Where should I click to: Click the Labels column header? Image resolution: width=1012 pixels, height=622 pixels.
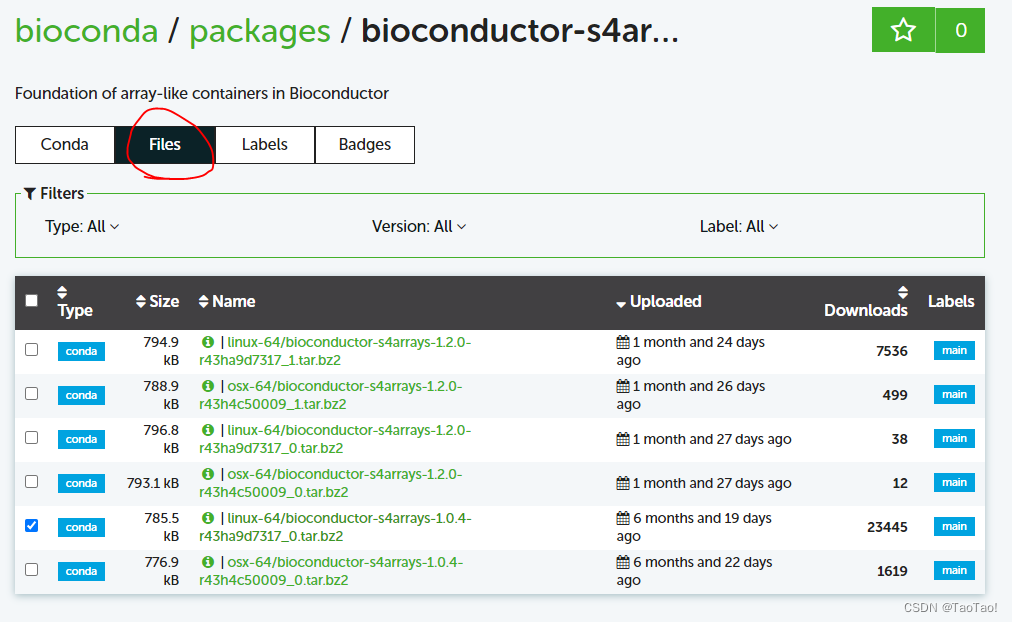(x=951, y=301)
